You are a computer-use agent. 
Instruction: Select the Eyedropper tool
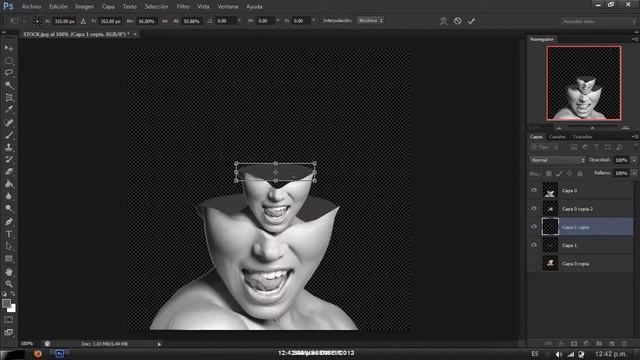tap(9, 109)
